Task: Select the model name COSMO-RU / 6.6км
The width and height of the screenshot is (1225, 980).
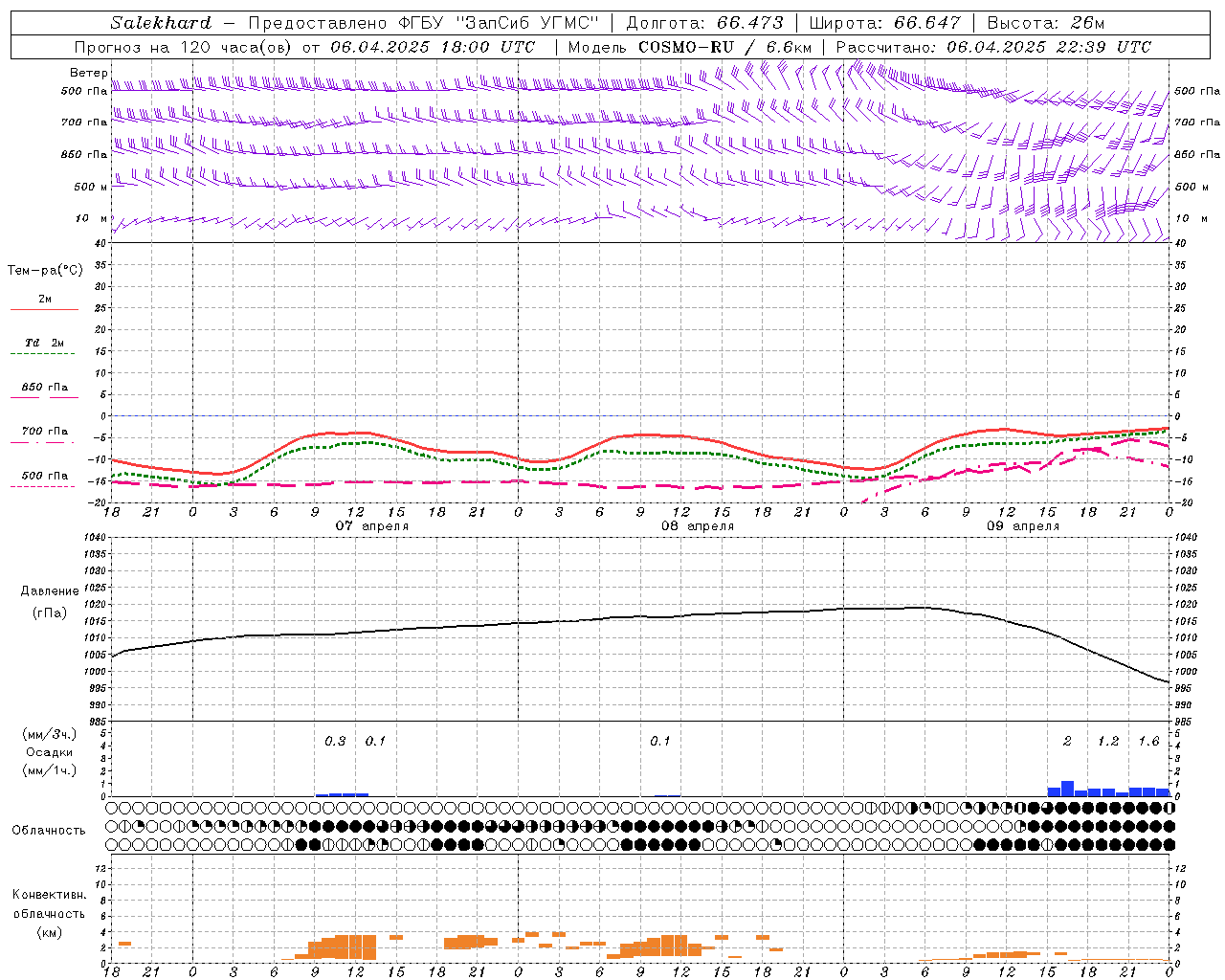Action: [x=725, y=47]
